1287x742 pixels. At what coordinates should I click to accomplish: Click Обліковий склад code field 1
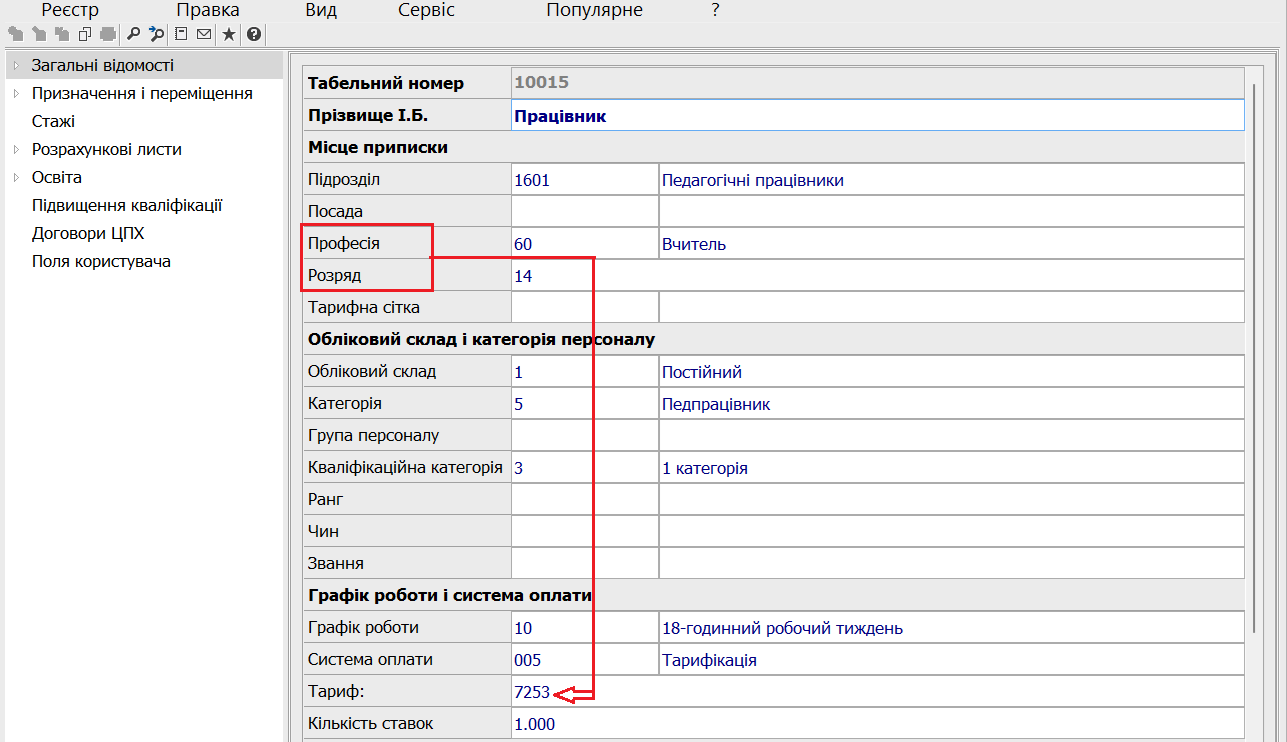[584, 372]
